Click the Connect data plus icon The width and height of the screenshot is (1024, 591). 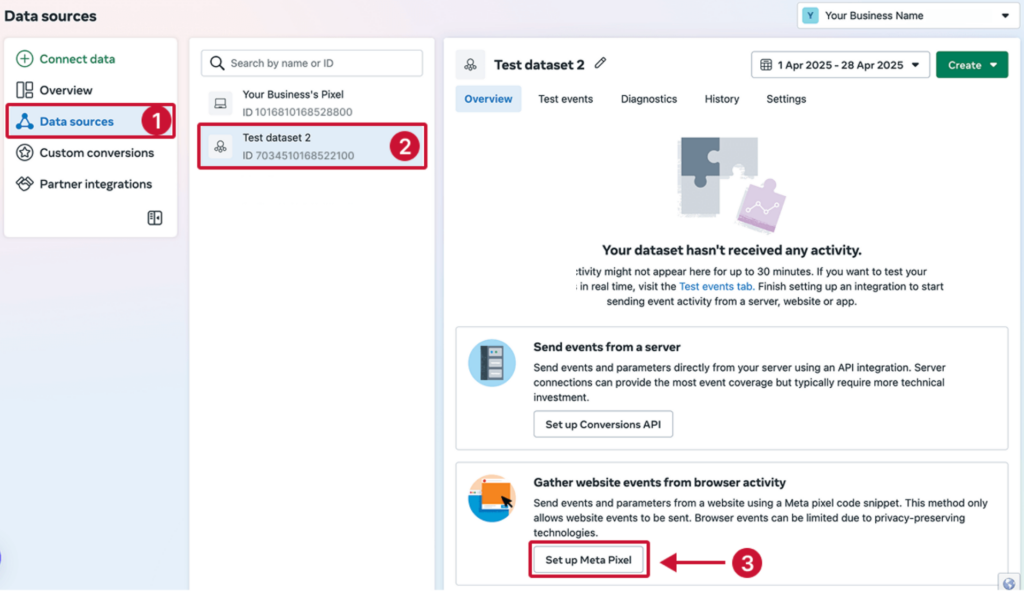pyautogui.click(x=24, y=59)
